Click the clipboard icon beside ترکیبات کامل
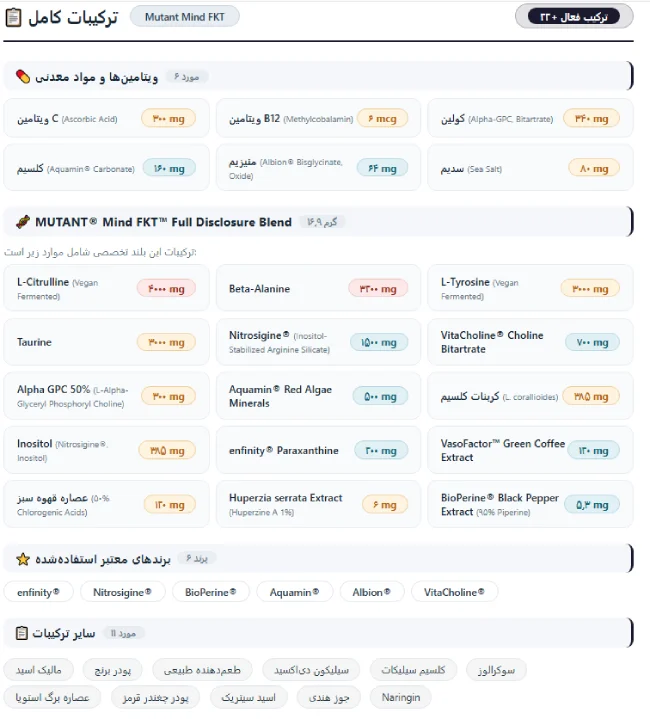This screenshot has width=650, height=719. [x=13, y=17]
